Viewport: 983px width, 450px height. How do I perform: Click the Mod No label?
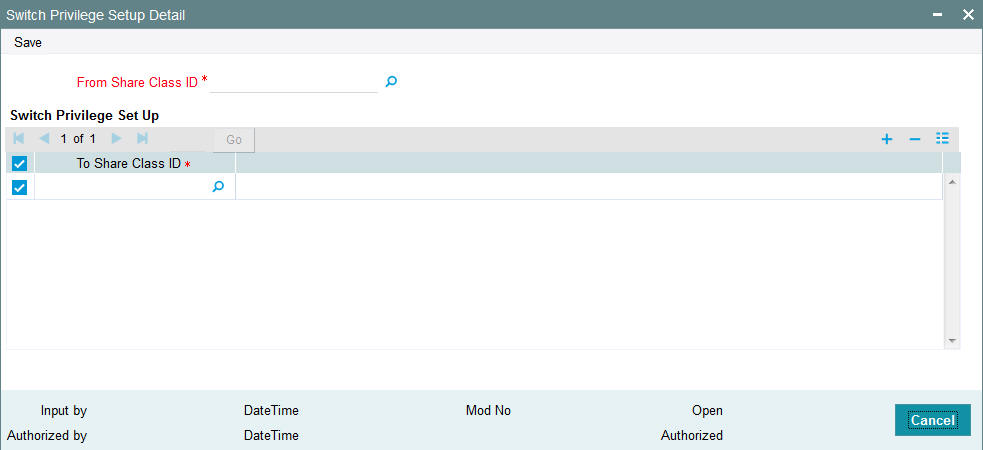[488, 411]
